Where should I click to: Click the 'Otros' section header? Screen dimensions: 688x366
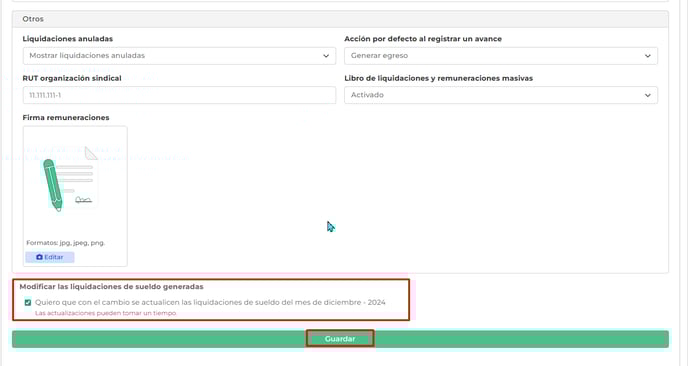[340, 19]
